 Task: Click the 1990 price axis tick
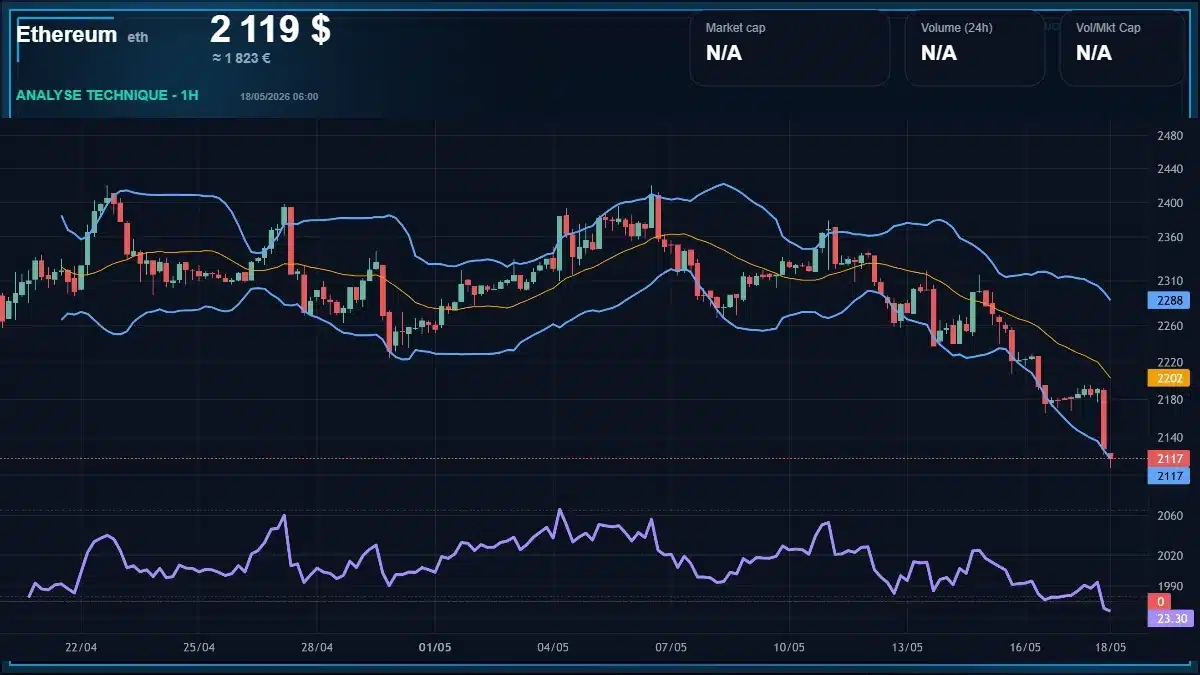pyautogui.click(x=1169, y=587)
